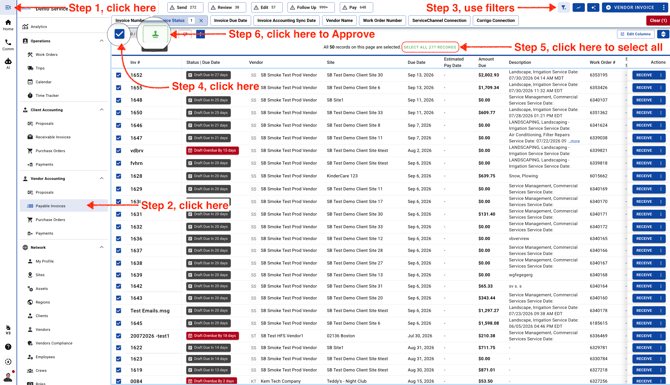Screen dimensions: 670x385
Task: Remove the Invoice Status filter with X
Action: pos(201,20)
